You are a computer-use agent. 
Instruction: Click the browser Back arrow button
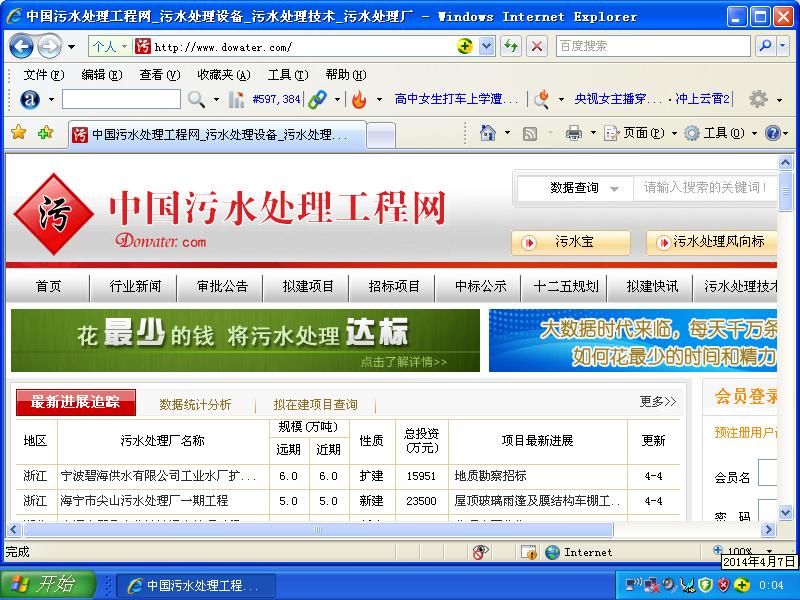click(21, 47)
